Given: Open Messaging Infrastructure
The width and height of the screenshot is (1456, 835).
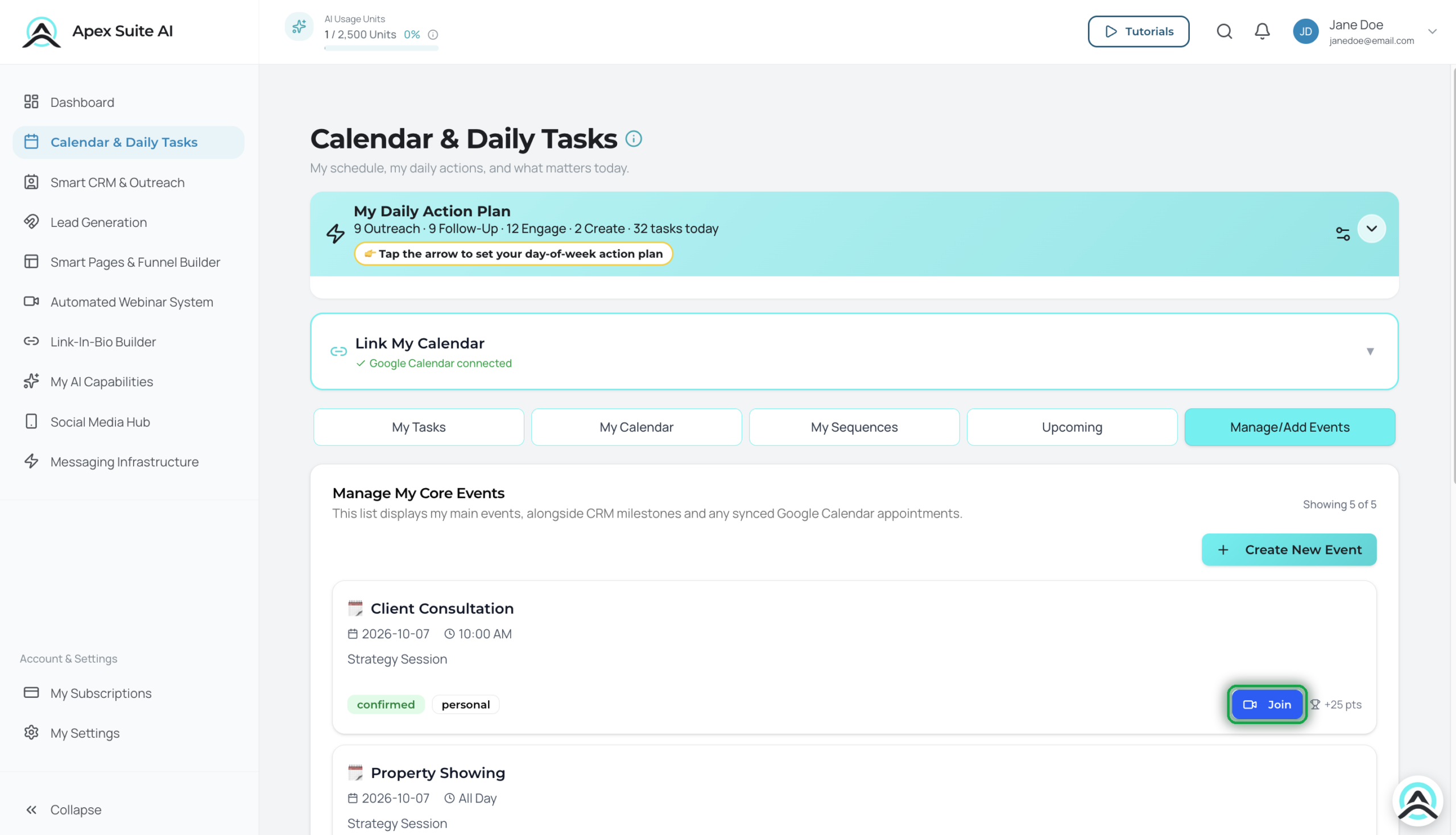Looking at the screenshot, I should pyautogui.click(x=129, y=462).
